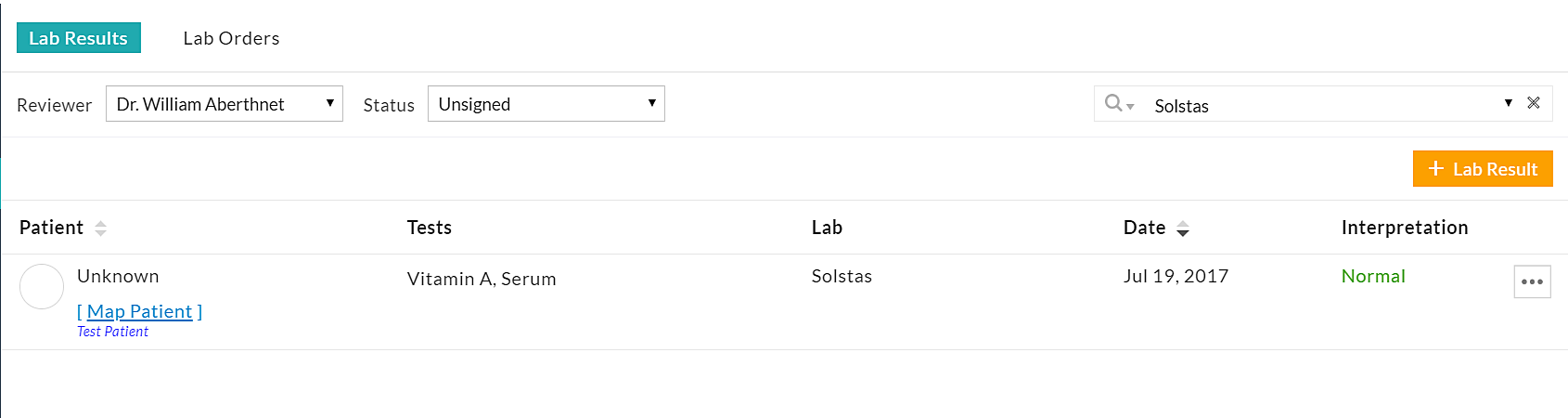The height and width of the screenshot is (418, 1568).
Task: Click the Tests column header
Action: pos(429,228)
